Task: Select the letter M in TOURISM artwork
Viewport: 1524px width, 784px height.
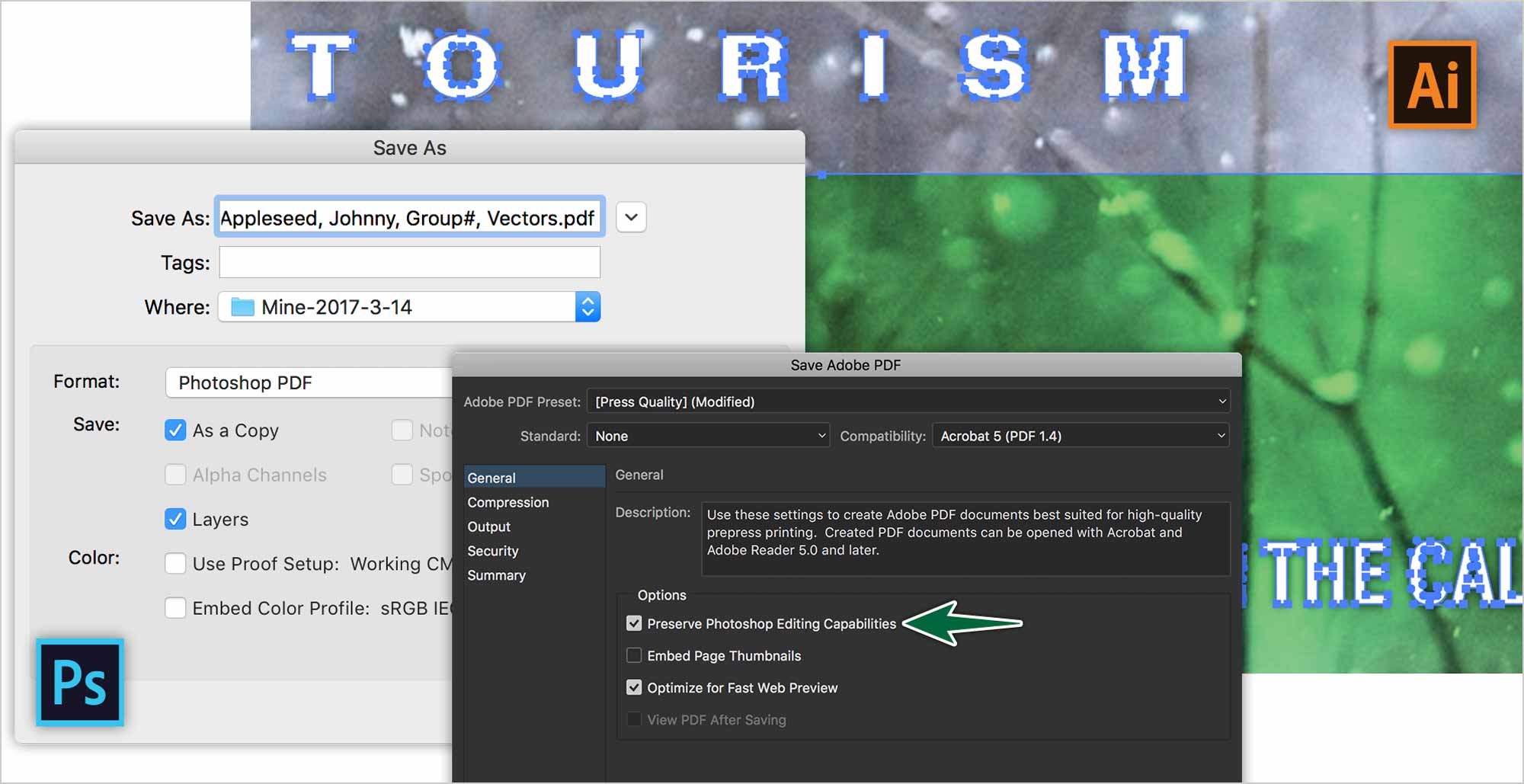Action: point(1145,66)
